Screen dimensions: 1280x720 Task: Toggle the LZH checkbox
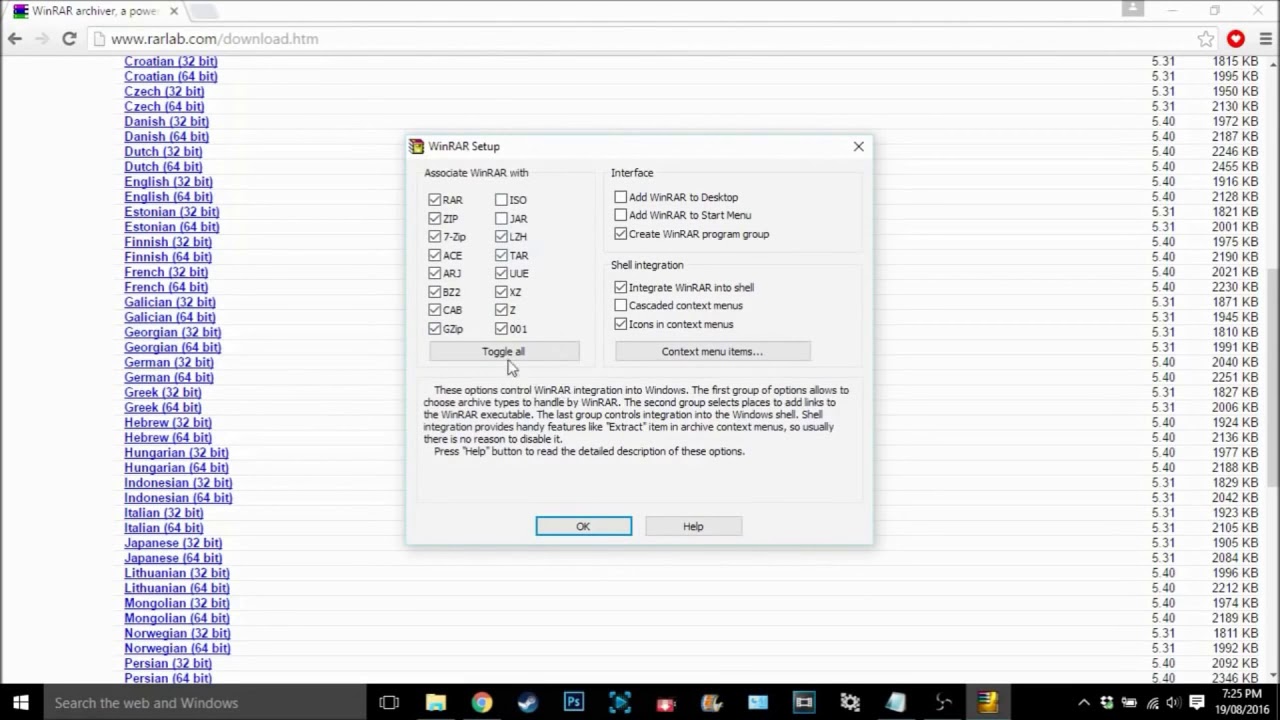[501, 237]
